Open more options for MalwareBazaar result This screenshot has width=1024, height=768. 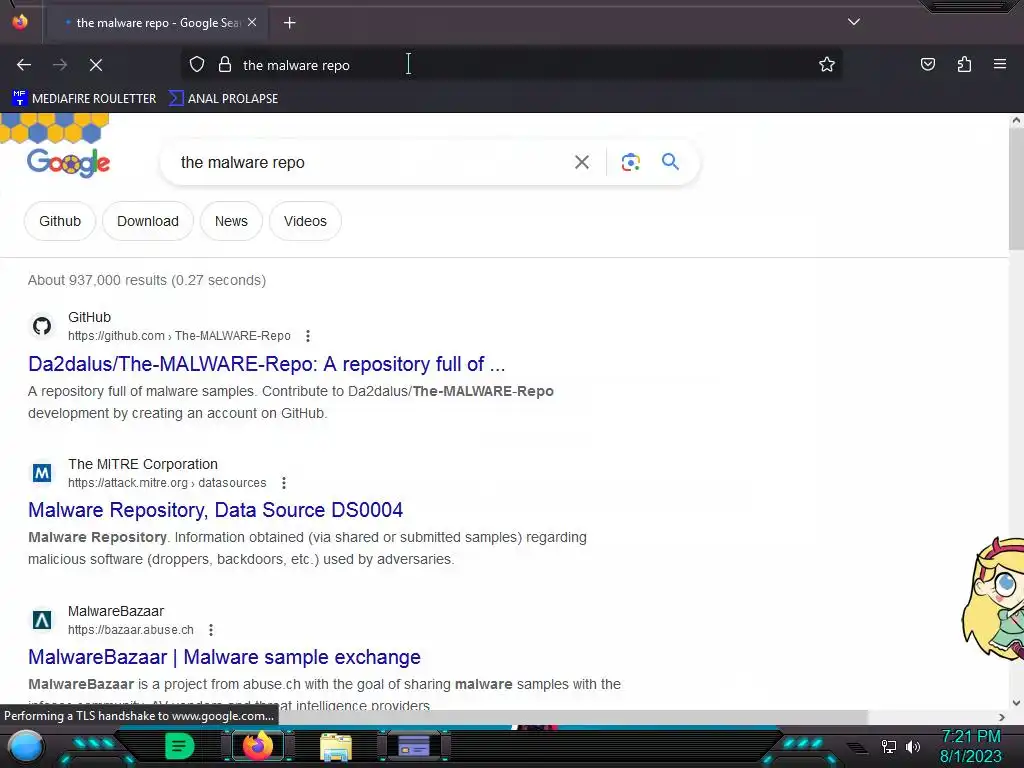point(210,630)
